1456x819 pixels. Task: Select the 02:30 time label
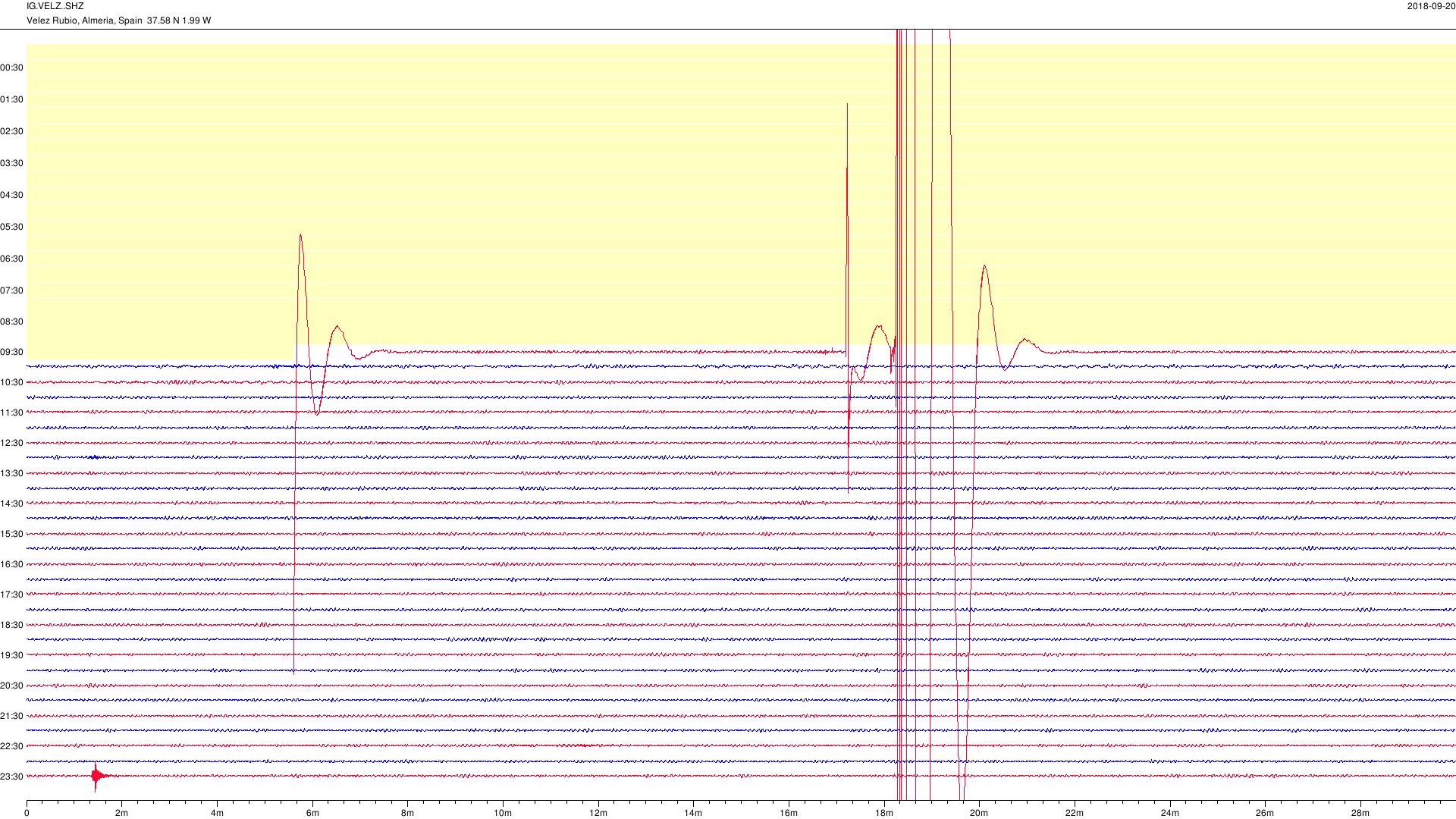tap(11, 131)
